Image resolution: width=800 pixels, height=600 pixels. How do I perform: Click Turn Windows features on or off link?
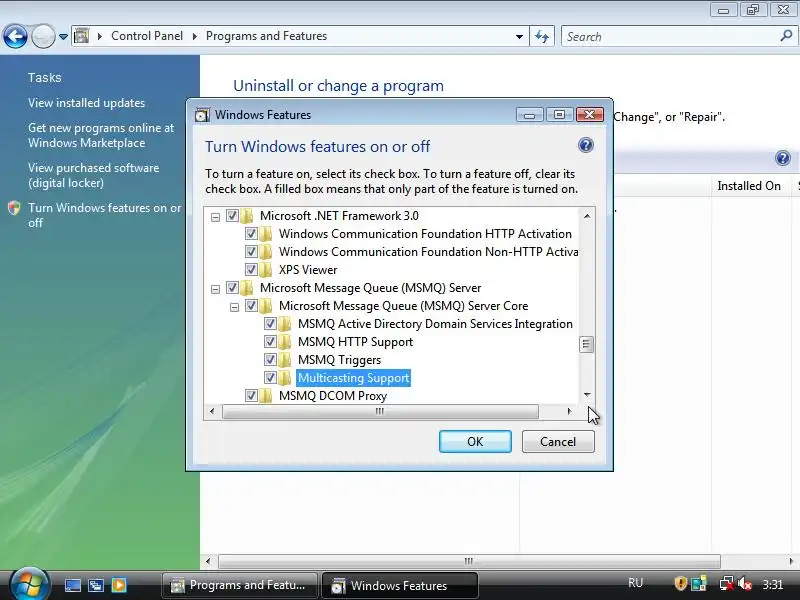[x=104, y=215]
